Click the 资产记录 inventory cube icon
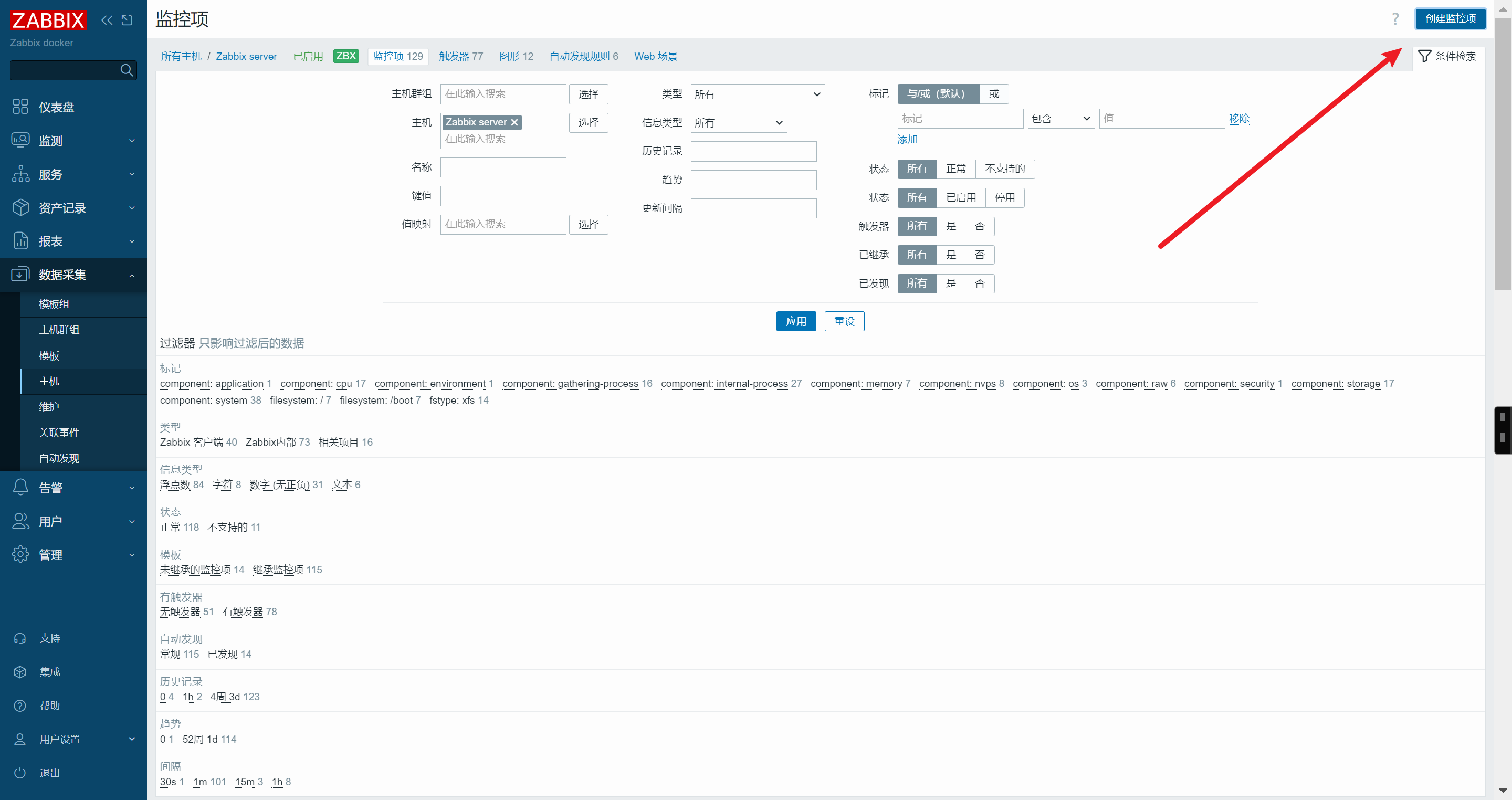Viewport: 1512px width, 800px height. 20,208
